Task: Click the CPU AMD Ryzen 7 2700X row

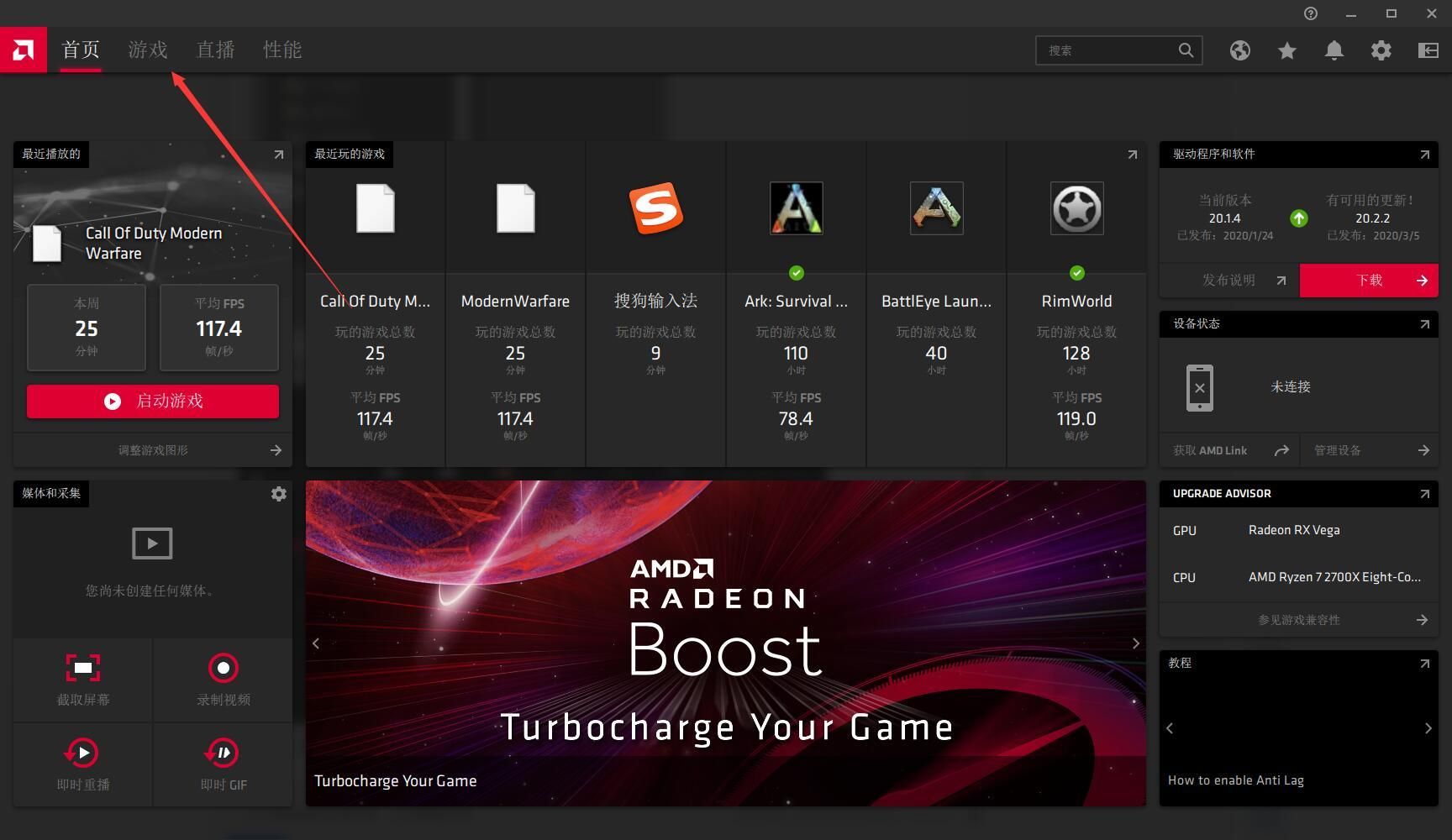Action: click(1299, 577)
